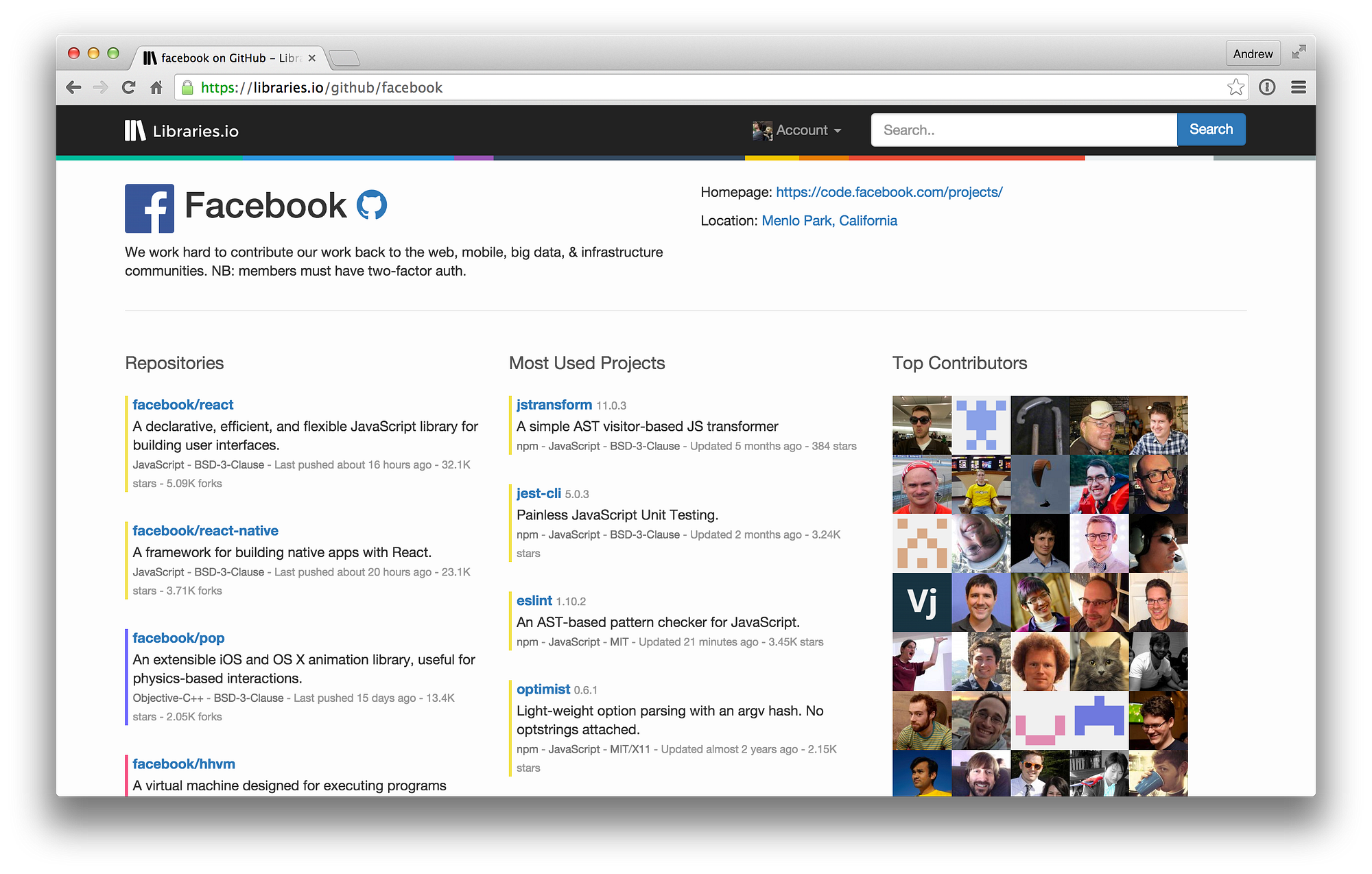
Task: Open the facebook/react-native repository link
Action: tap(205, 530)
